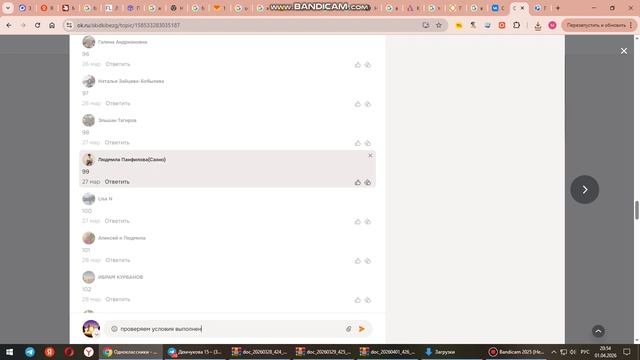View site information icon in address bar
This screenshot has height=360, width=640.
click(69, 25)
